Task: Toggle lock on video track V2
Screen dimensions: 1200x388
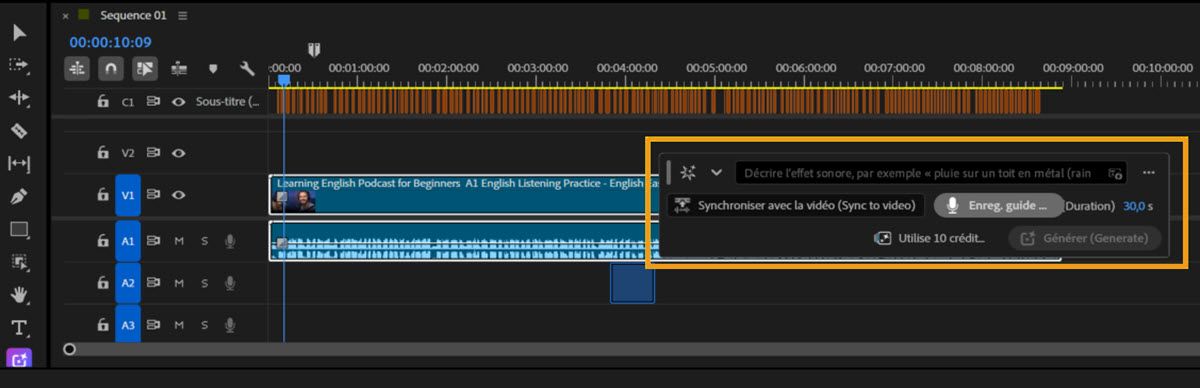Action: 102,153
